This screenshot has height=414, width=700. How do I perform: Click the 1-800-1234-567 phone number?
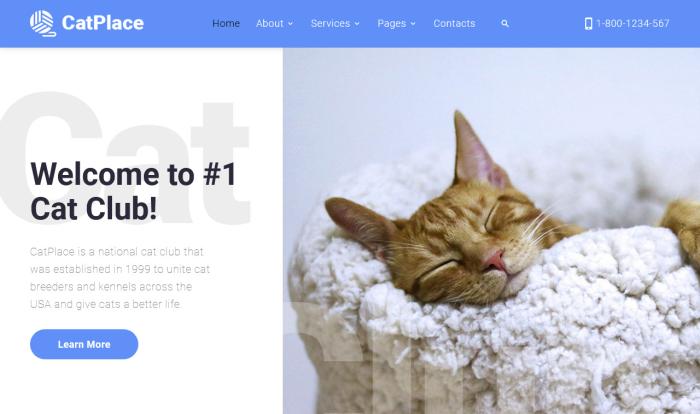(x=633, y=24)
